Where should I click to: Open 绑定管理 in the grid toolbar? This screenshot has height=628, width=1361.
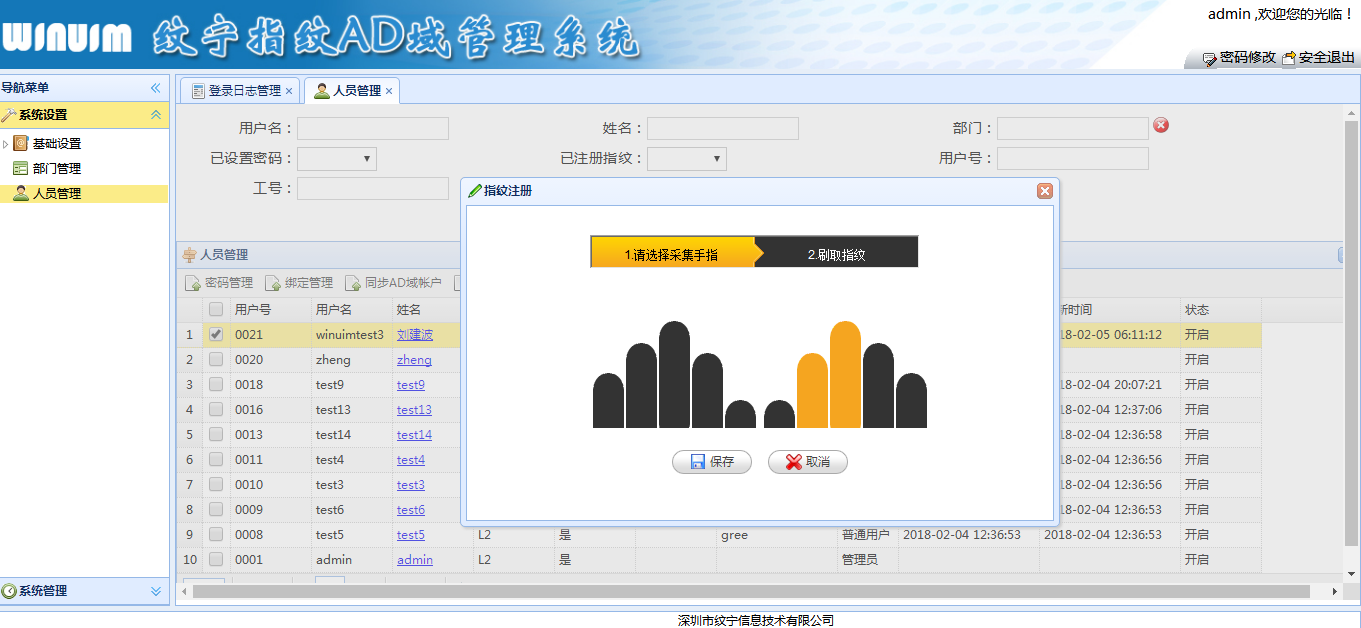coord(299,283)
